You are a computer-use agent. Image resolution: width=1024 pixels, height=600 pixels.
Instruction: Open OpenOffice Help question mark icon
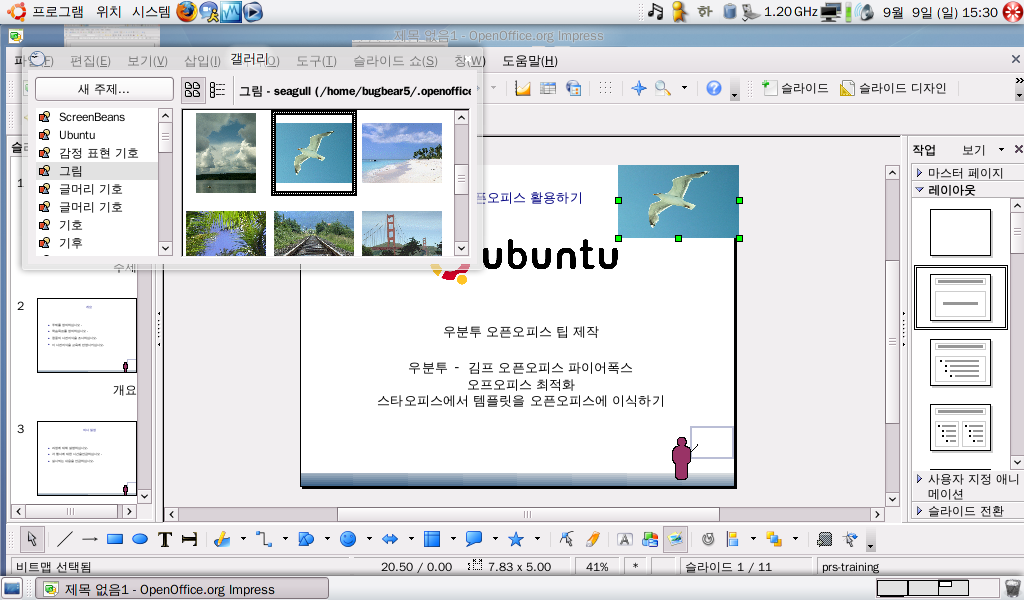pos(714,88)
